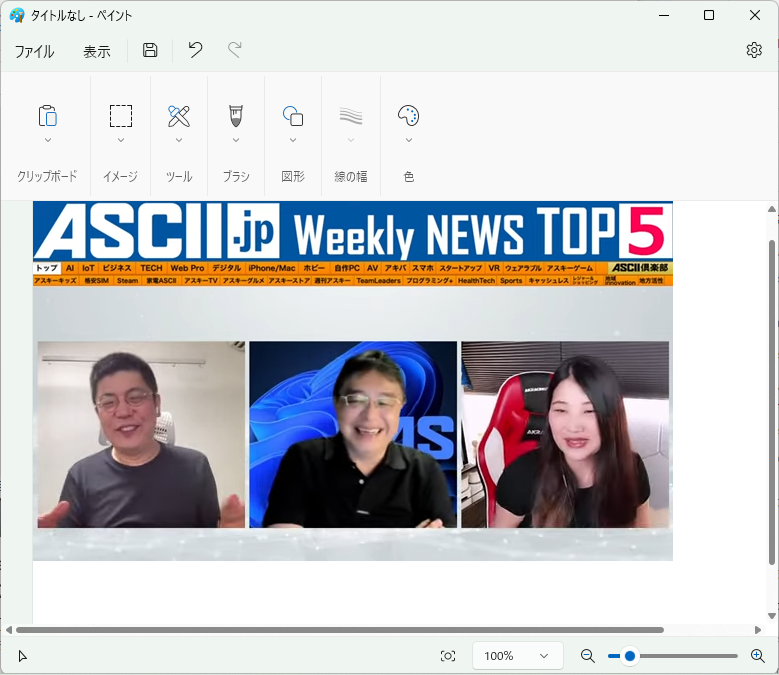Click the zoom in plus button
779x675 pixels.
[x=757, y=656]
